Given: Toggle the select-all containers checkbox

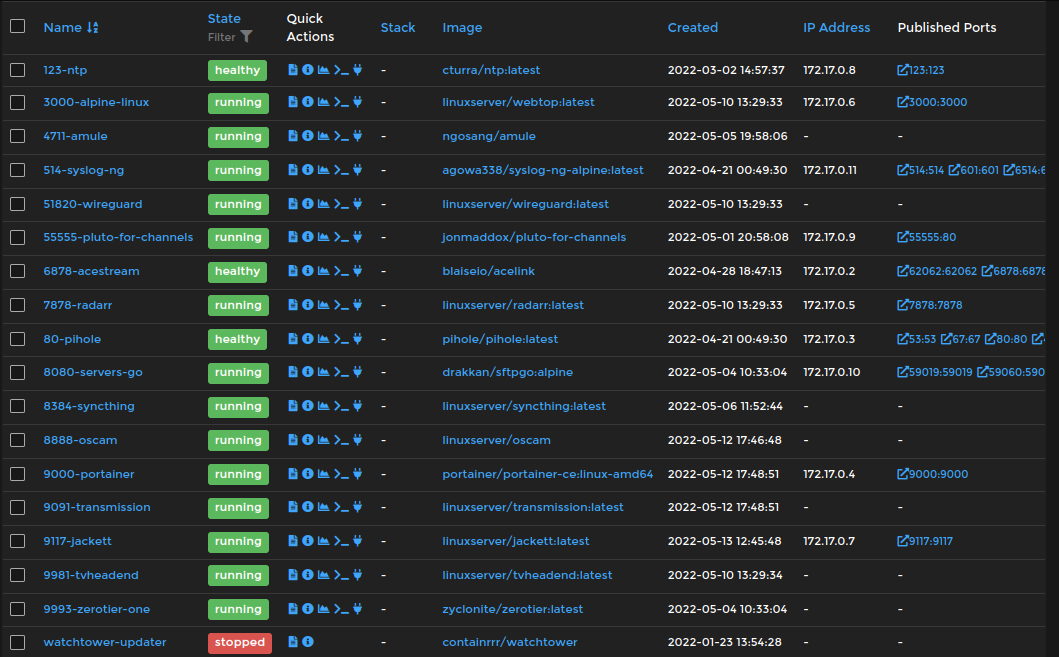Looking at the screenshot, I should point(17,27).
